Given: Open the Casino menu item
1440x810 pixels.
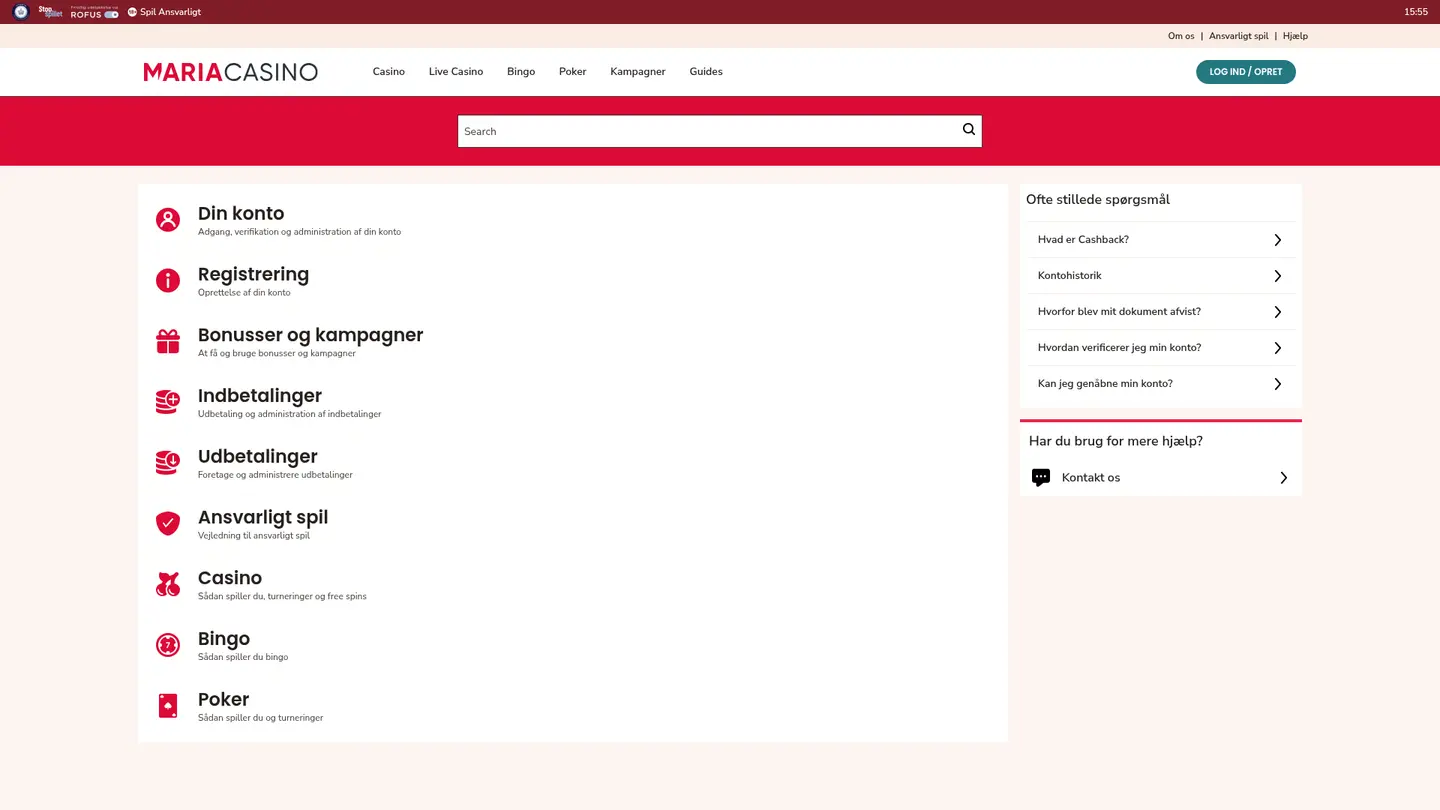Looking at the screenshot, I should point(389,72).
